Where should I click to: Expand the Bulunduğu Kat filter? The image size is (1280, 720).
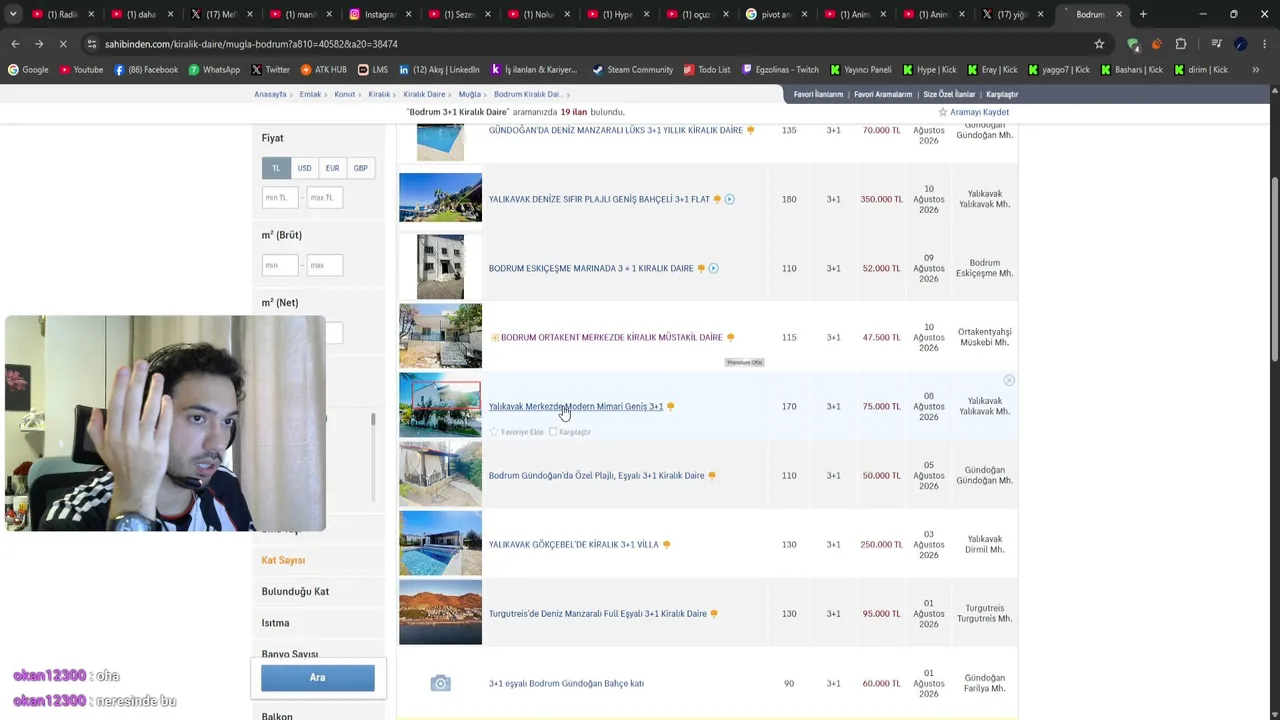[295, 591]
